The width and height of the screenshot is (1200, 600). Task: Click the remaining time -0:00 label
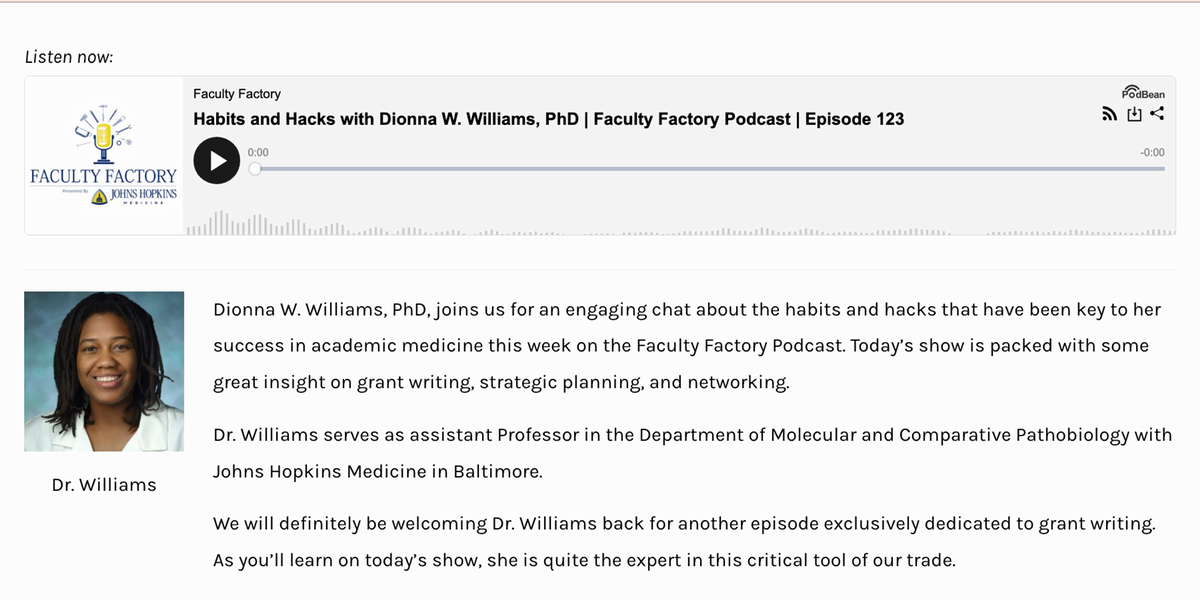click(1152, 152)
